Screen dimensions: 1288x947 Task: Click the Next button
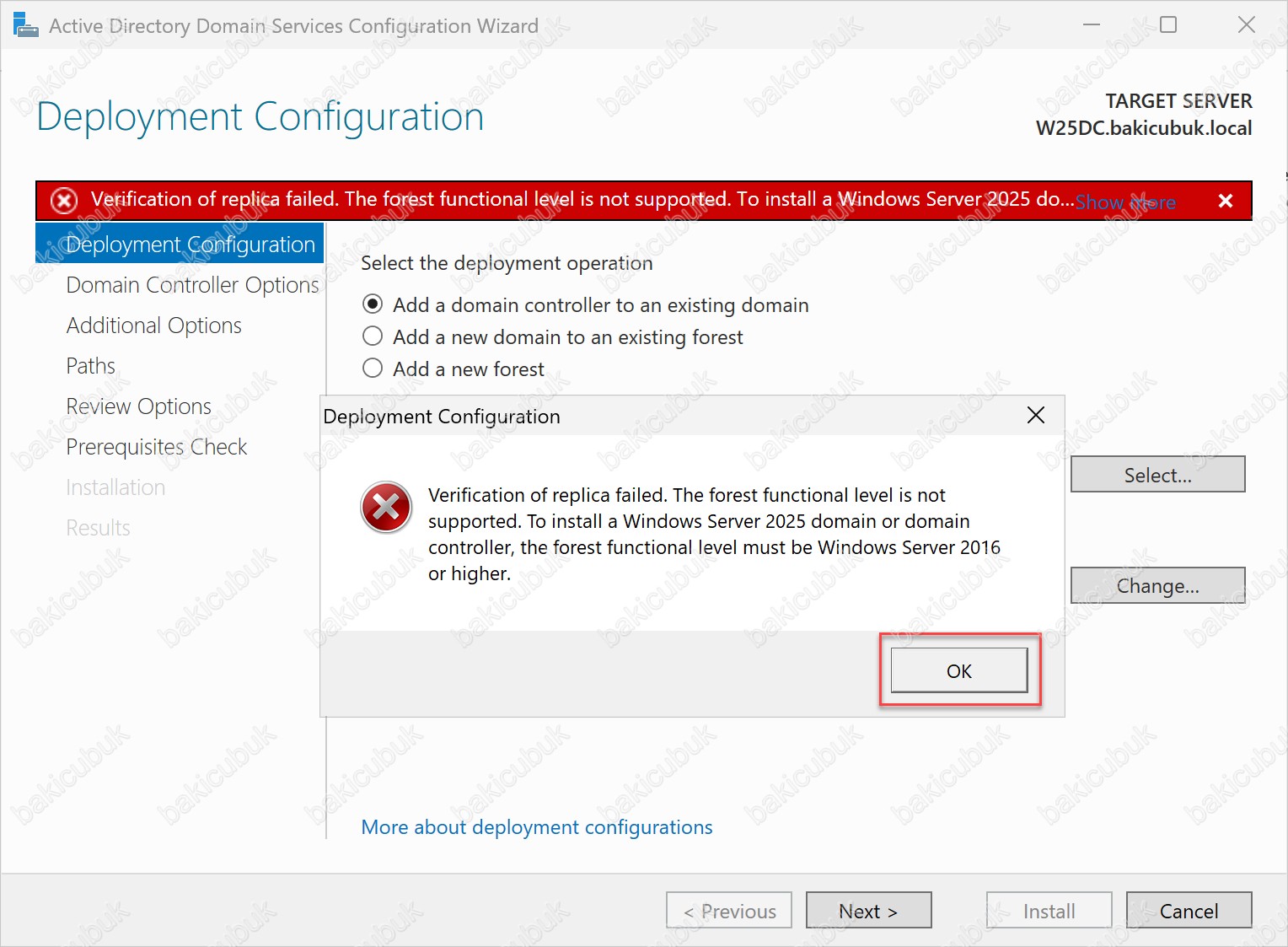[x=869, y=910]
